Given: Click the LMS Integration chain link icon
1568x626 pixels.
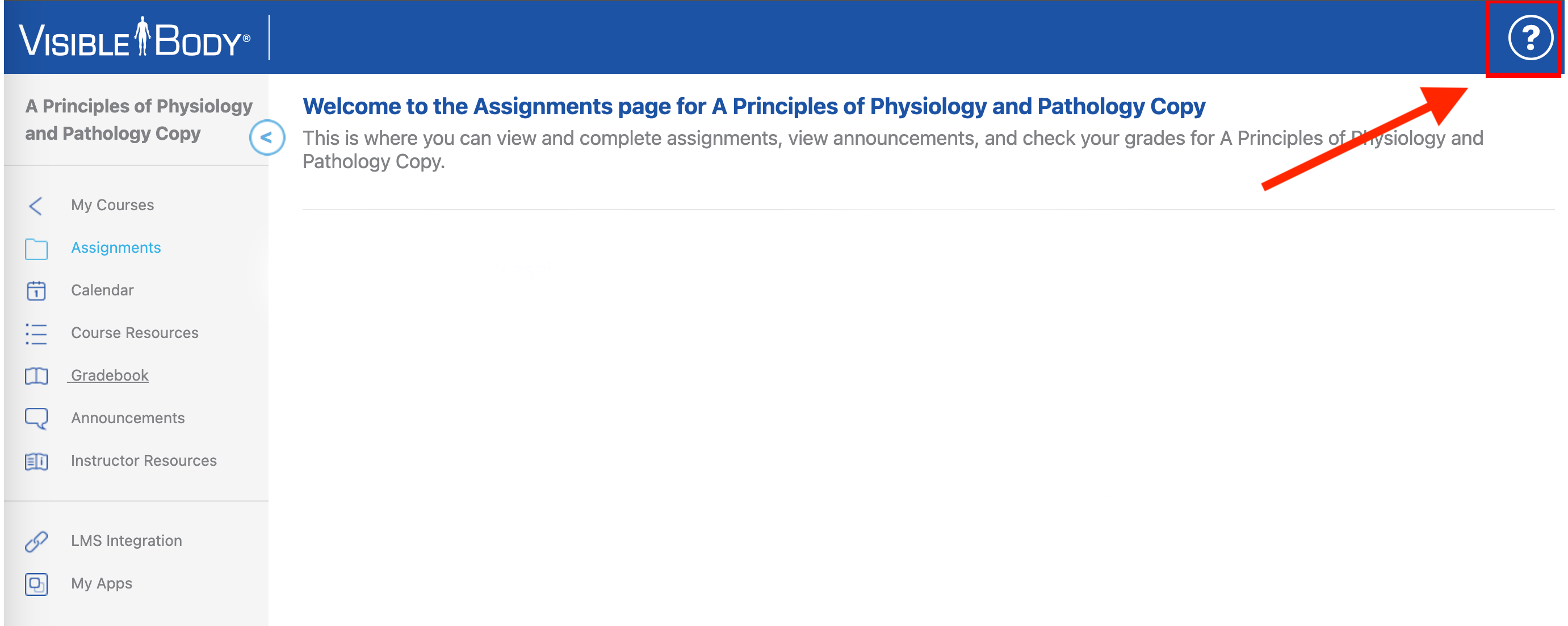Looking at the screenshot, I should click(x=36, y=541).
